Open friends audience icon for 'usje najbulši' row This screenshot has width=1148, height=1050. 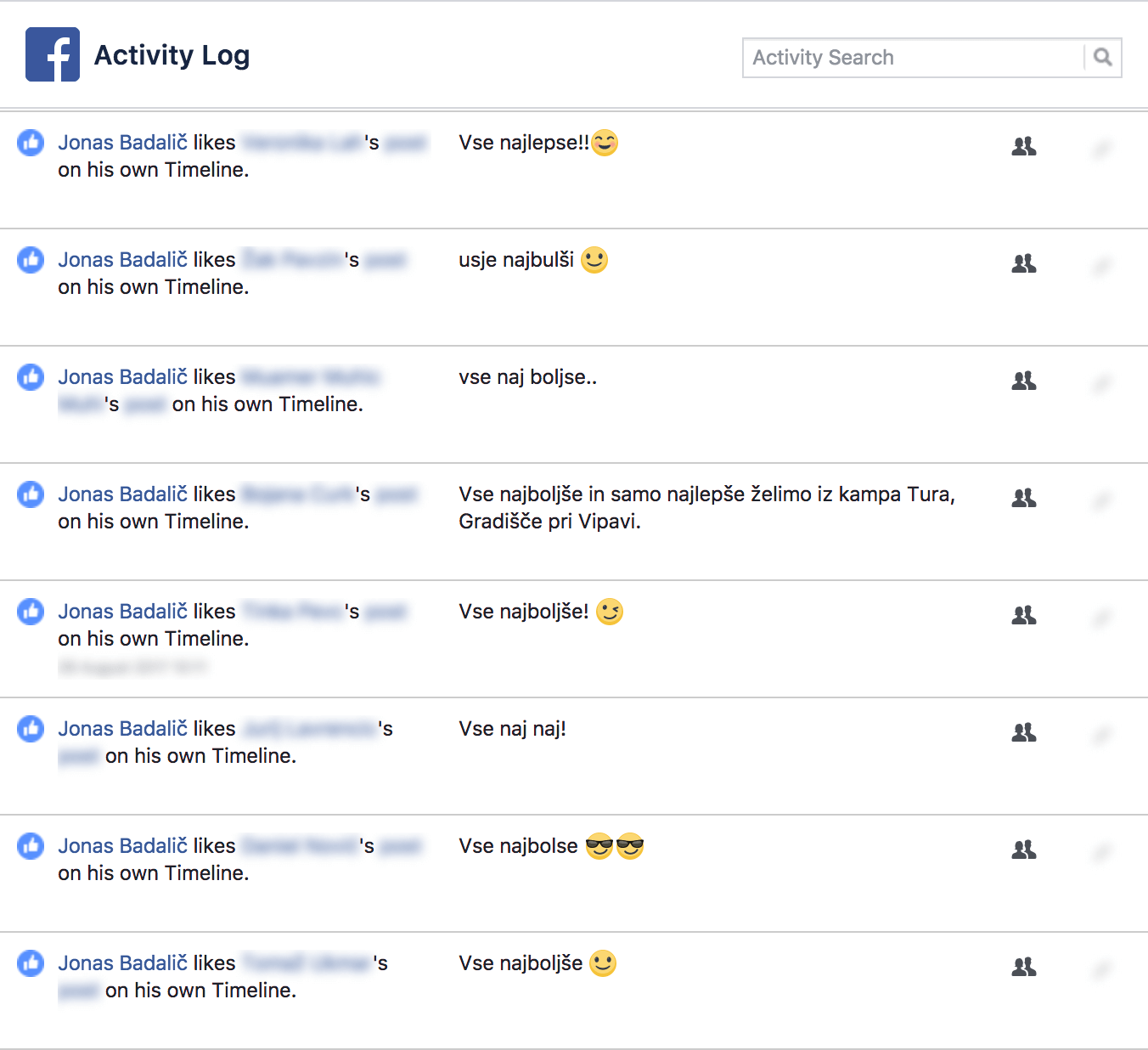[1024, 263]
